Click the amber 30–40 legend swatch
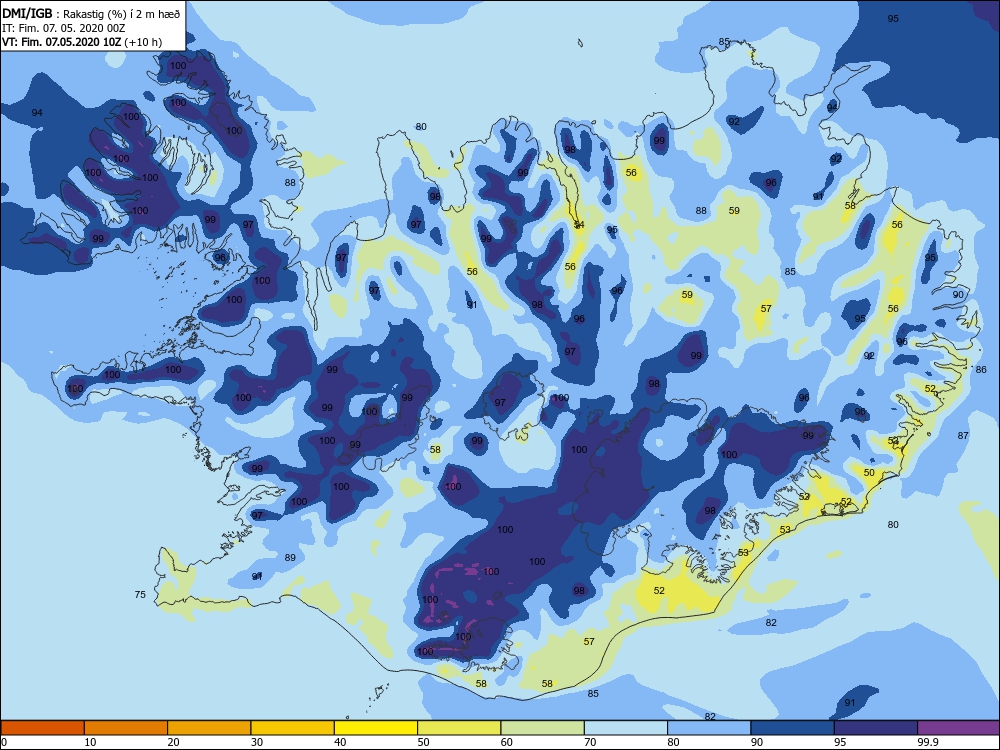The image size is (1000, 750). click(293, 728)
